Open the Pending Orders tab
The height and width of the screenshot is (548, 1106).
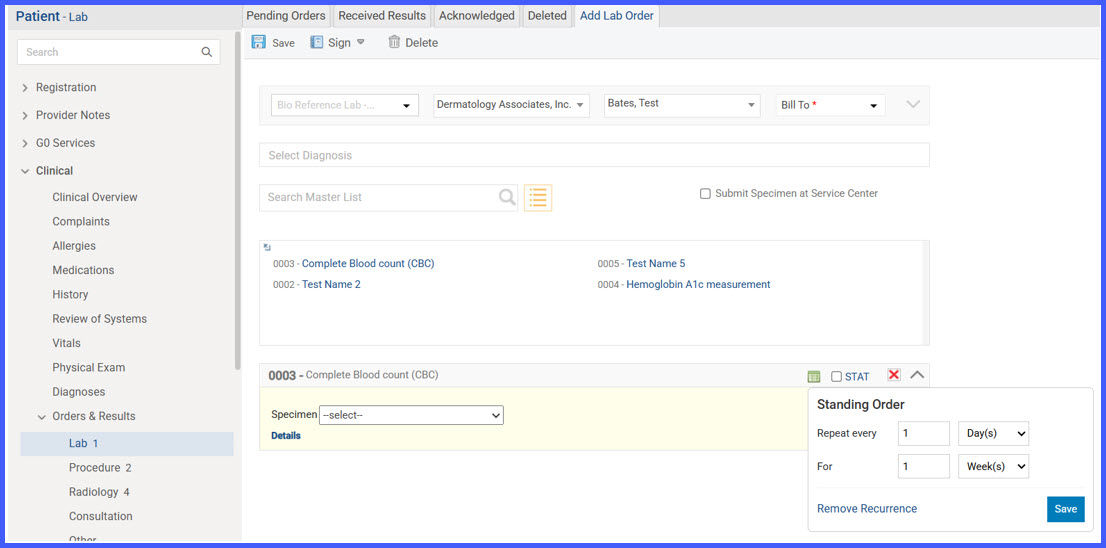pyautogui.click(x=286, y=16)
